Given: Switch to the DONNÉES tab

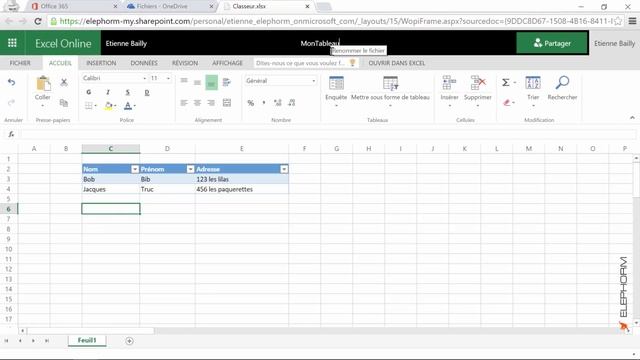Looking at the screenshot, I should [x=144, y=63].
